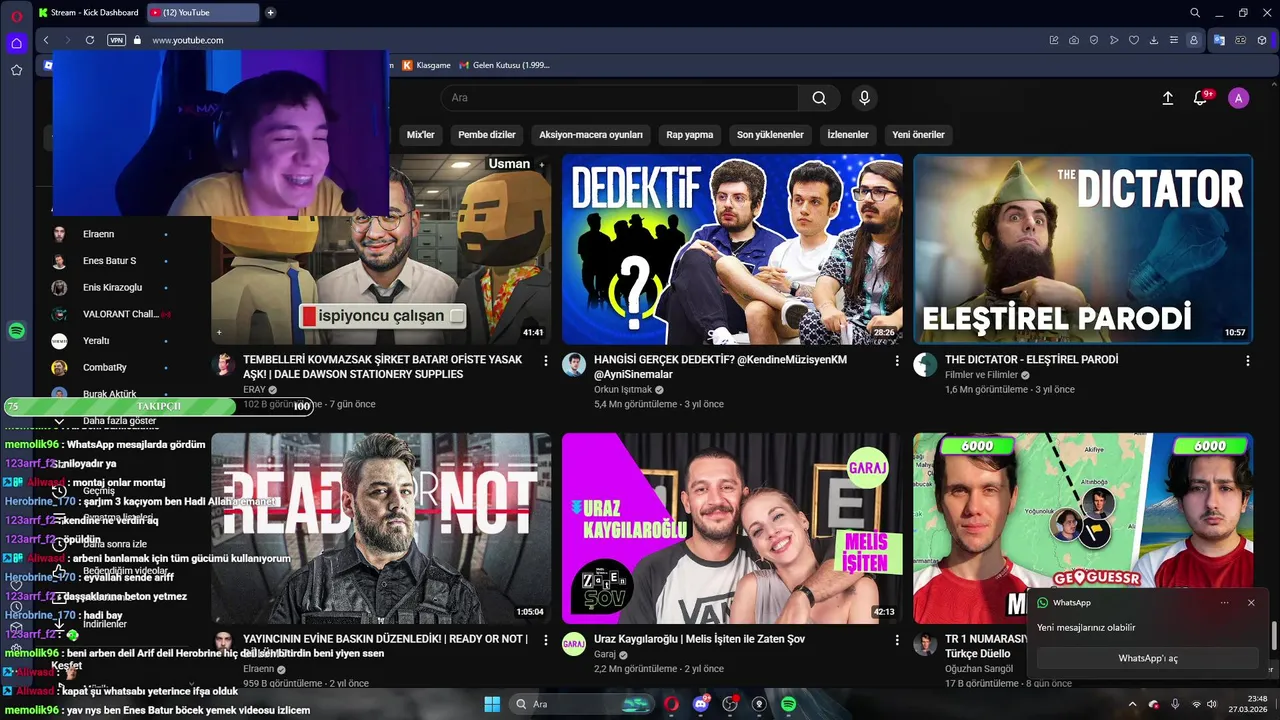The image size is (1280, 720).
Task: Toggle system volume icon in tray
Action: [1211, 705]
